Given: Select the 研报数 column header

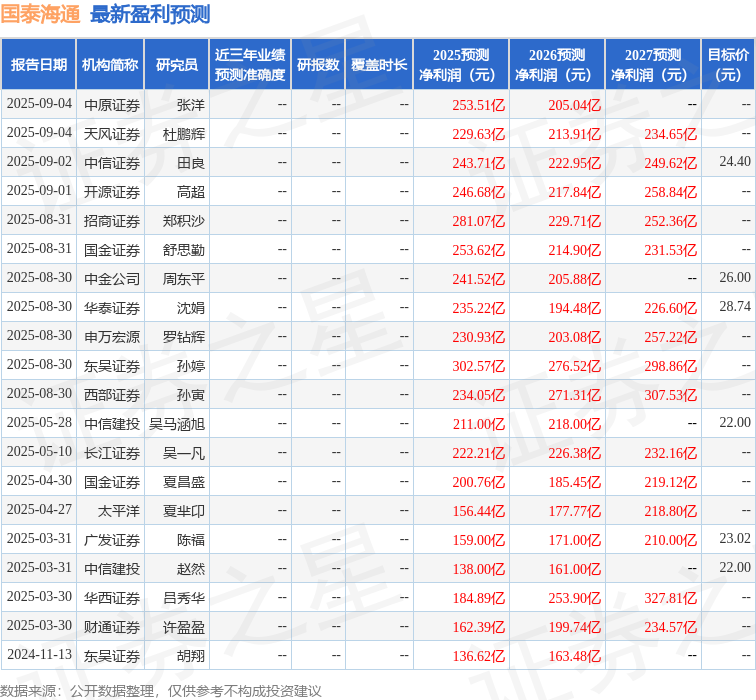Looking at the screenshot, I should tap(318, 65).
